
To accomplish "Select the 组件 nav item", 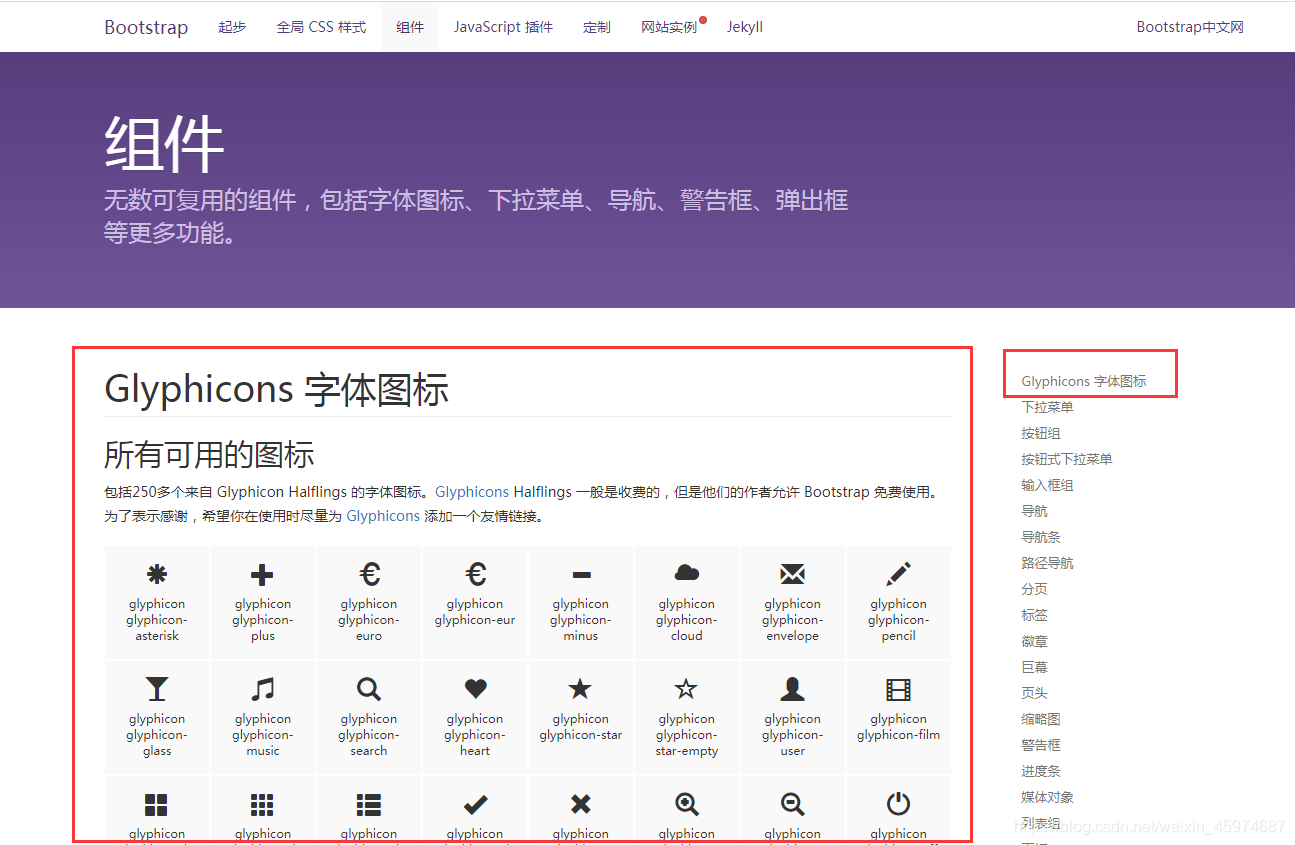I will click(x=410, y=27).
